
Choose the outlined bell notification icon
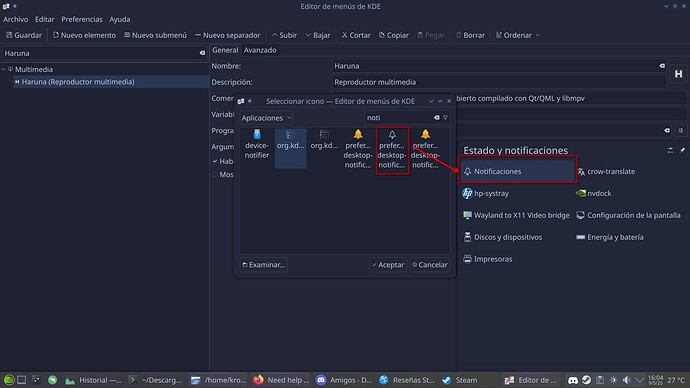click(x=392, y=150)
